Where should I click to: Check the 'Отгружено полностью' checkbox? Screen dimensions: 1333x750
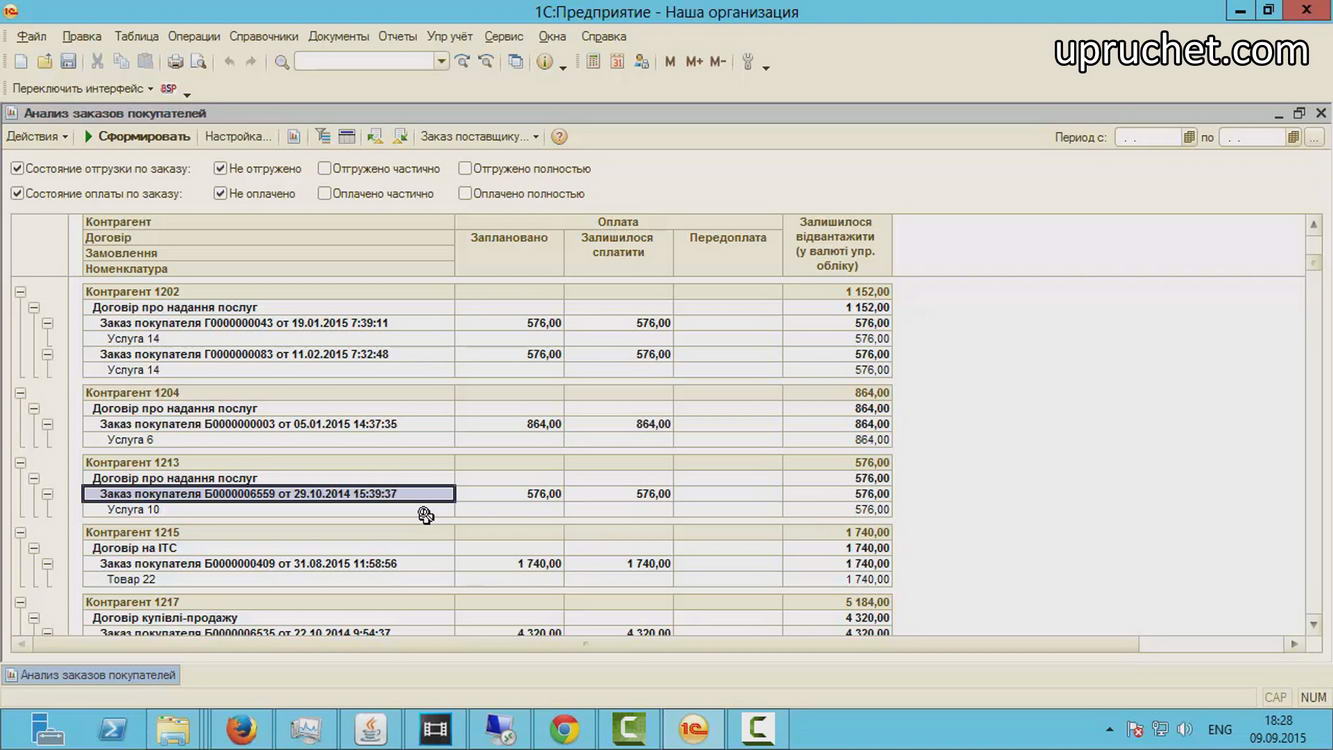465,169
